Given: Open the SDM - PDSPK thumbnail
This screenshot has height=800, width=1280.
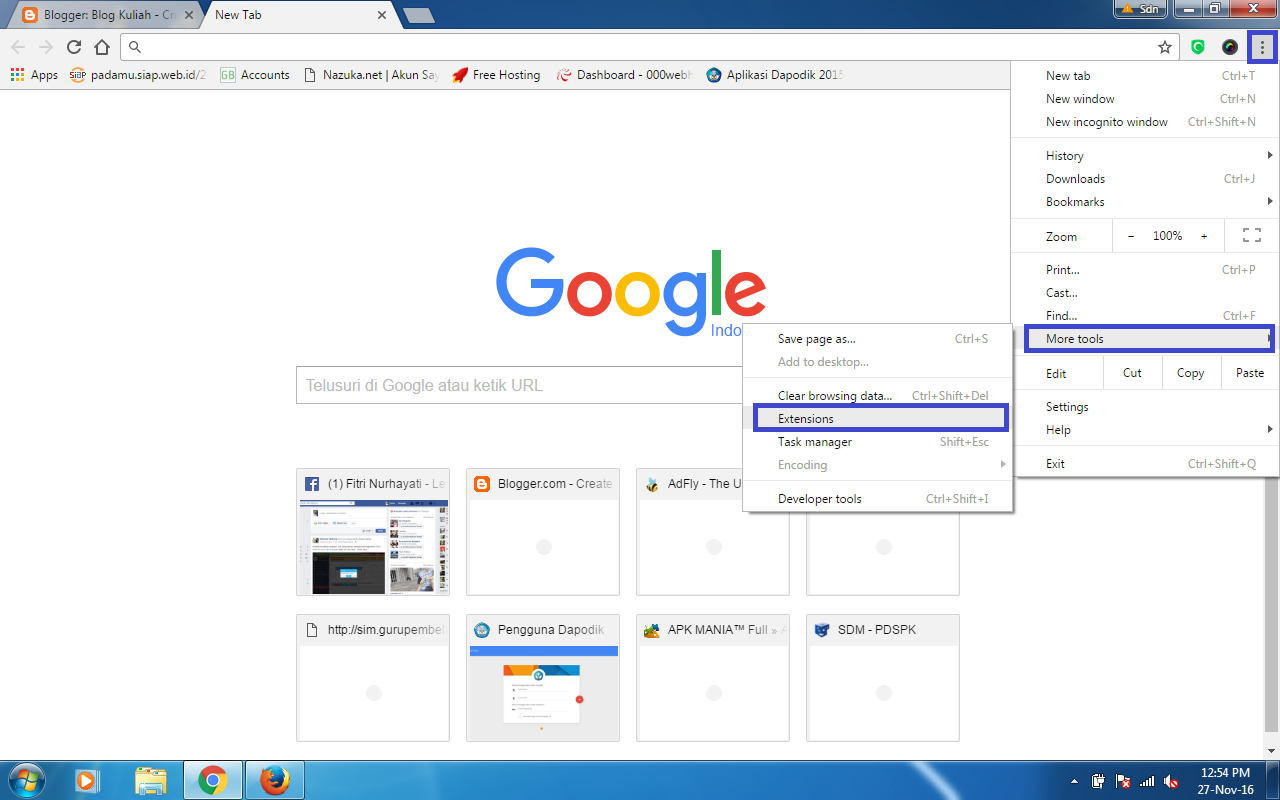Looking at the screenshot, I should point(883,678).
